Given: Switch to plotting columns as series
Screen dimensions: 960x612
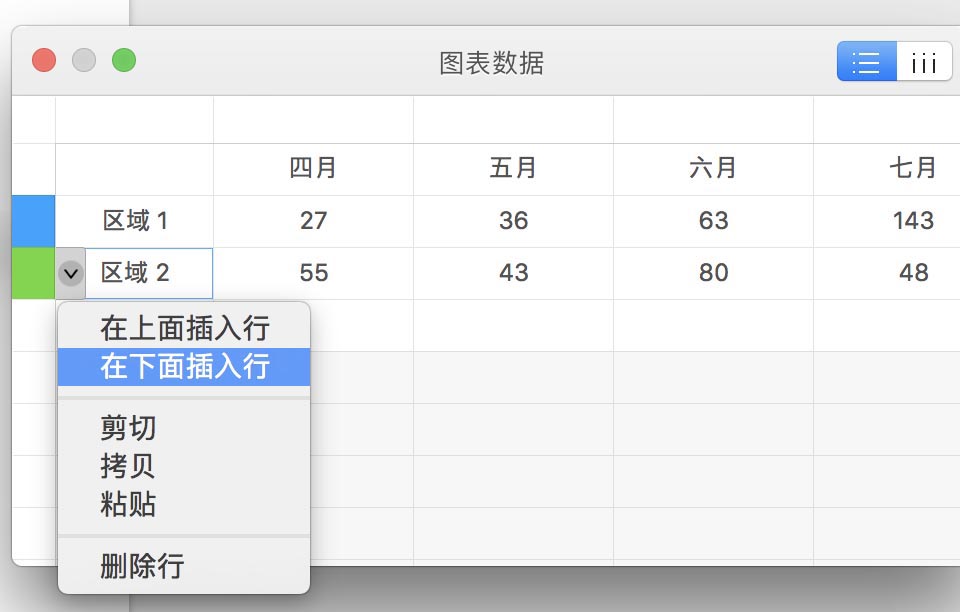Looking at the screenshot, I should point(924,61).
